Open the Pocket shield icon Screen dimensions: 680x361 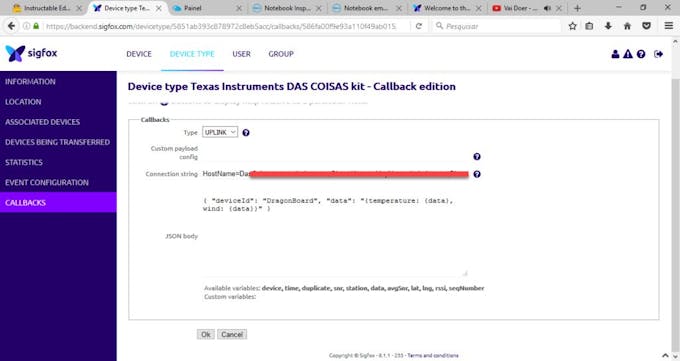[646, 26]
